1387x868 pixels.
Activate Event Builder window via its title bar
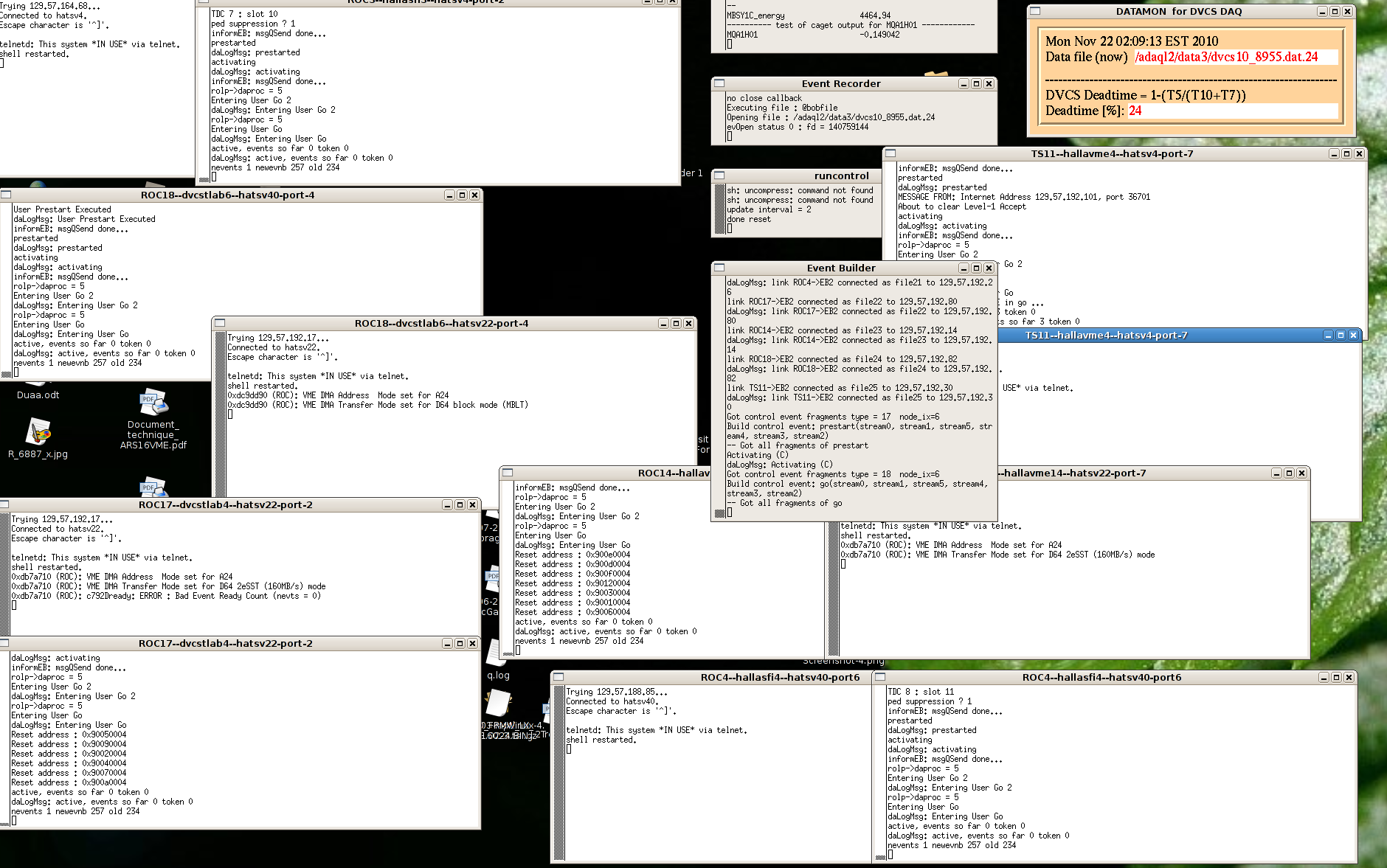pos(841,268)
